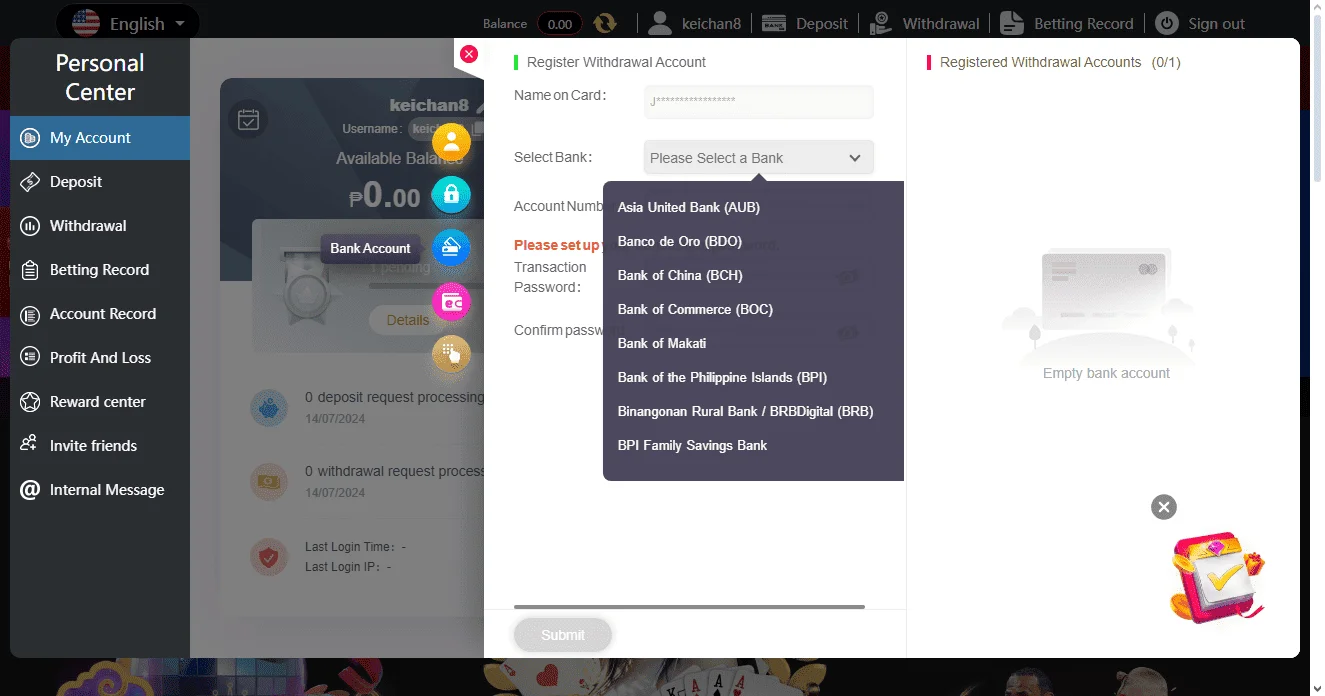Open Invite friends label in sidebar
Screen dimensions: 1325x696
coord(93,446)
